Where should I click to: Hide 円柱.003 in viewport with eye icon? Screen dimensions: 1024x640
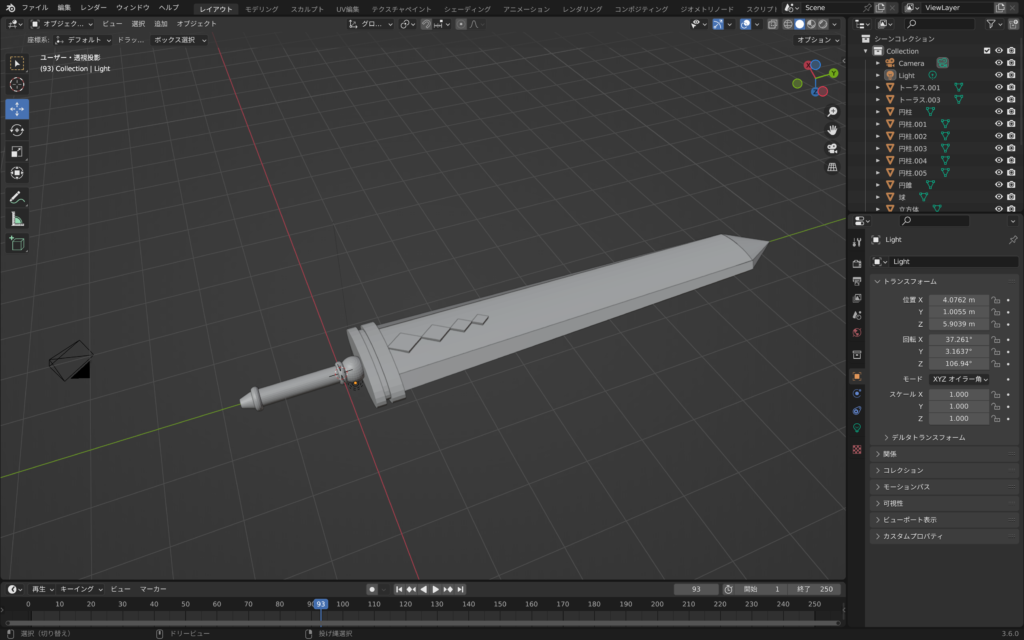tap(999, 148)
